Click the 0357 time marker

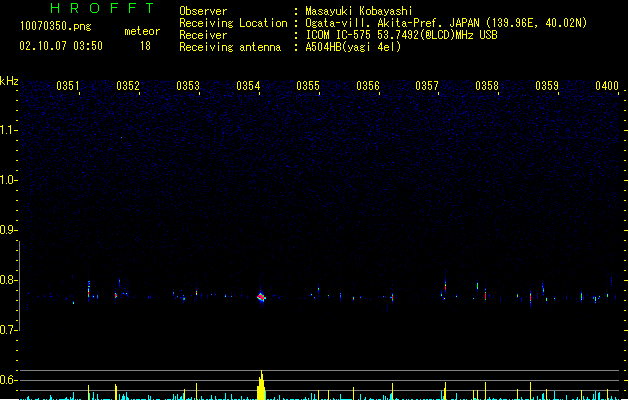pos(427,86)
